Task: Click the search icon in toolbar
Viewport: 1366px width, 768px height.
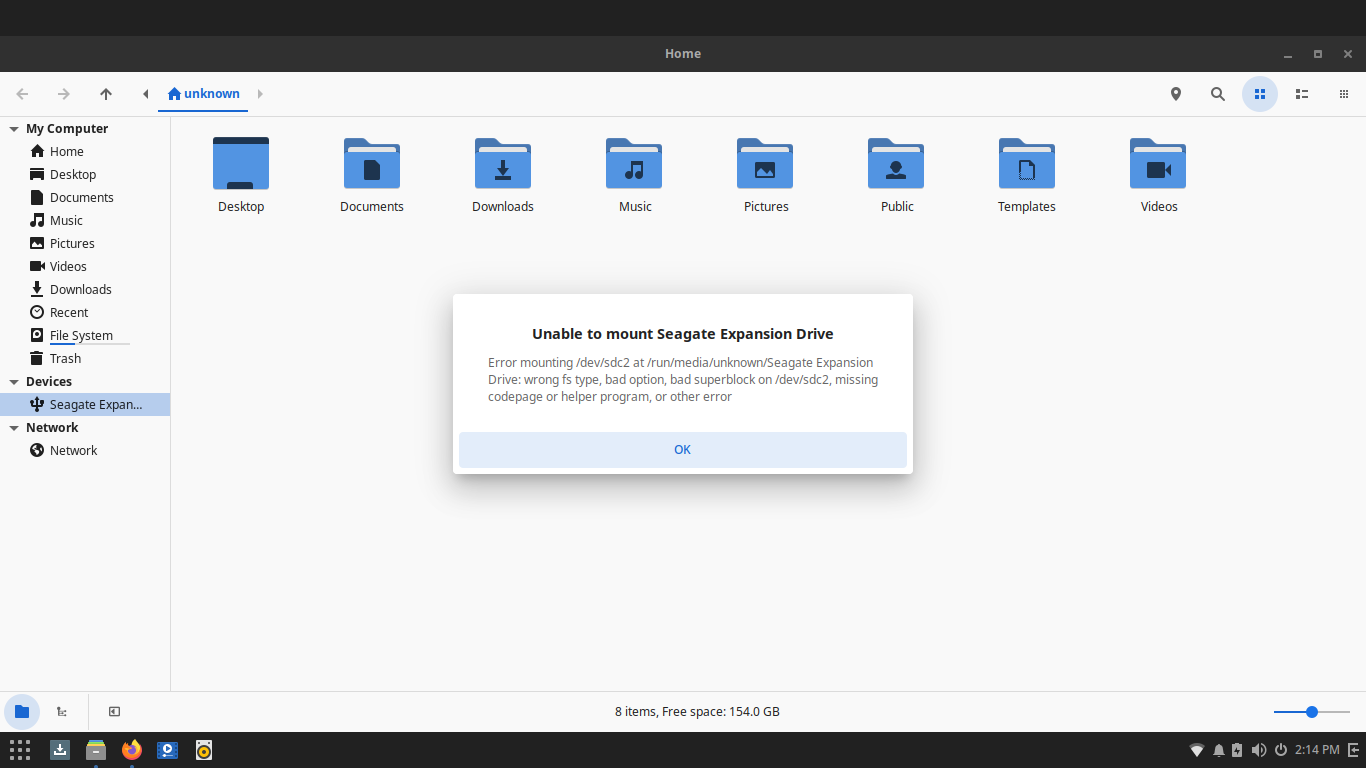Action: click(x=1217, y=94)
